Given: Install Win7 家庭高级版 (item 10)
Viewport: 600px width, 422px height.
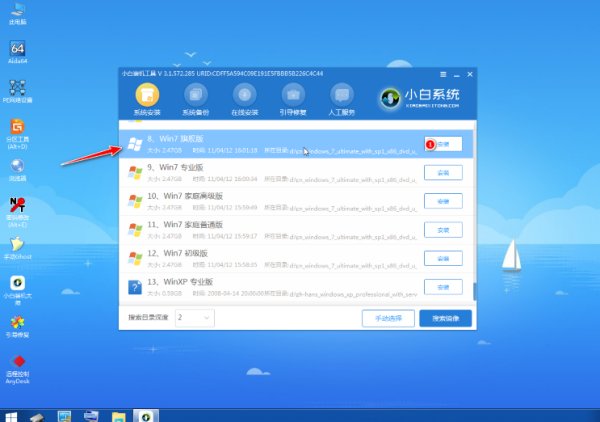Looking at the screenshot, I should click(443, 201).
